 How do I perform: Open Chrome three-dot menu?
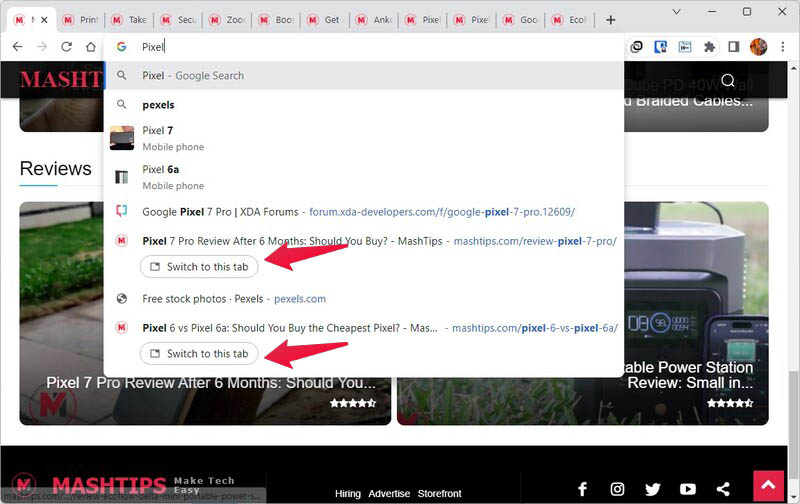click(x=783, y=47)
